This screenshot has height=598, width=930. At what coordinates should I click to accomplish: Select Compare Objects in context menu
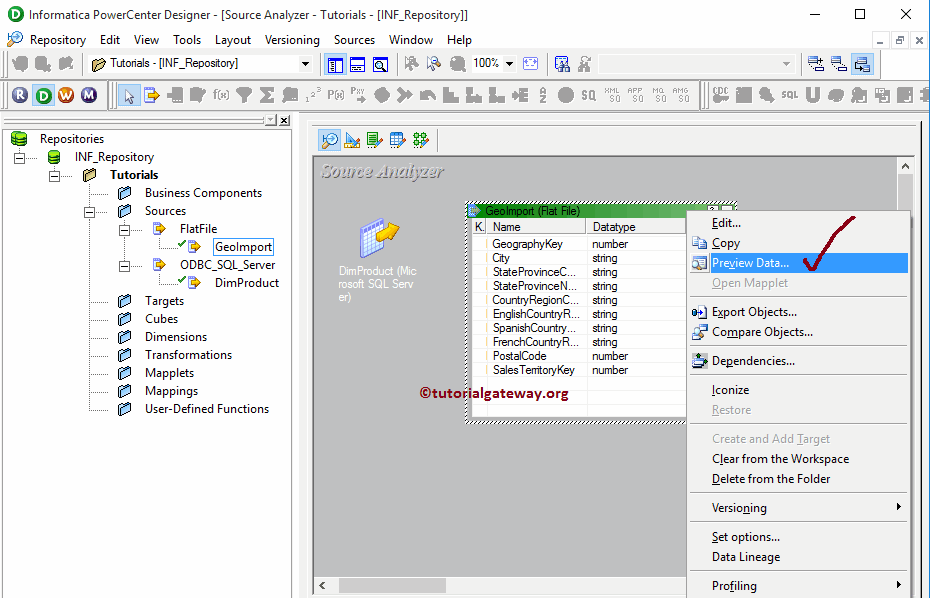(798, 332)
